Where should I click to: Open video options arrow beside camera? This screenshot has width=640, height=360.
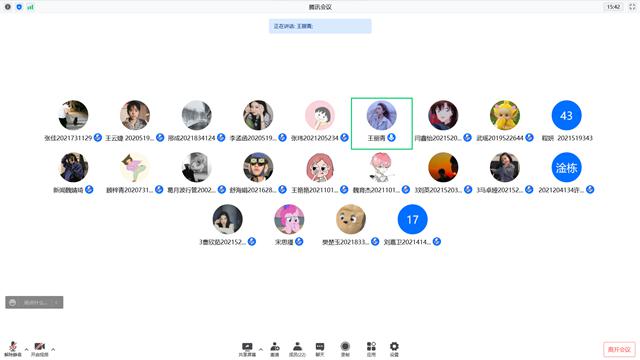53,349
